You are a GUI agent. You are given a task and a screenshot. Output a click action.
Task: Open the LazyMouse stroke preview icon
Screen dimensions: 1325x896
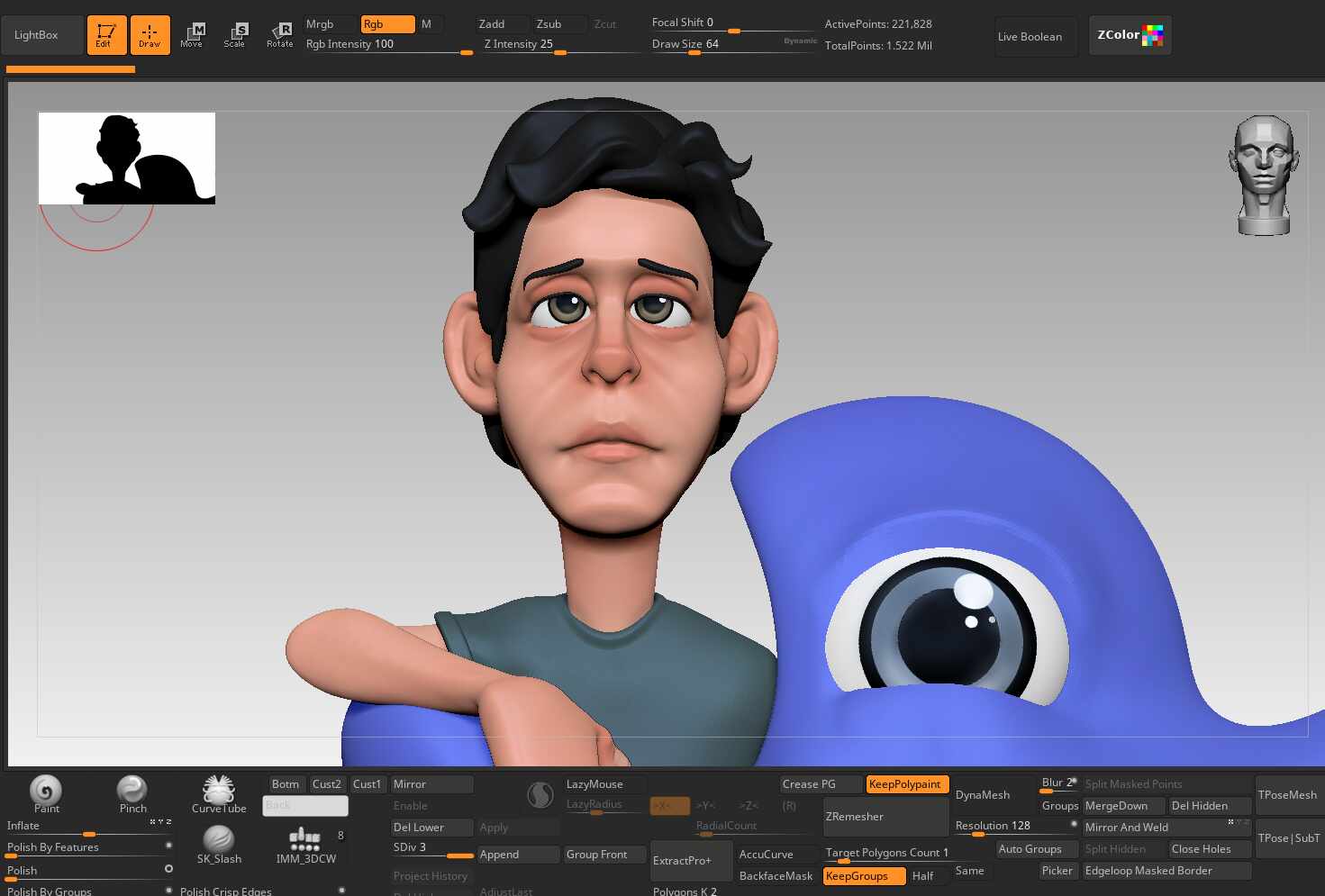click(x=540, y=795)
